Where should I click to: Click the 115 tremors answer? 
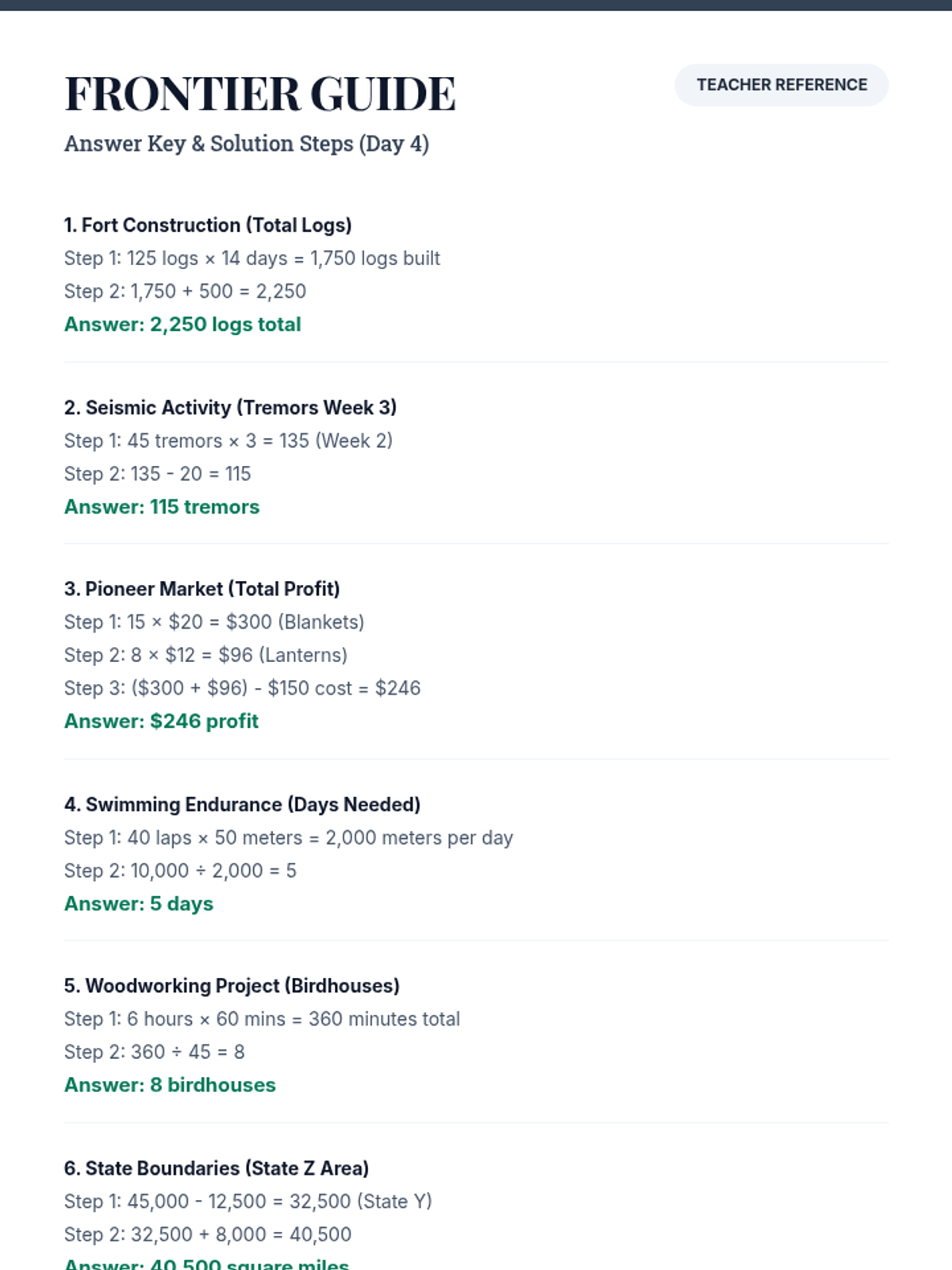click(162, 507)
